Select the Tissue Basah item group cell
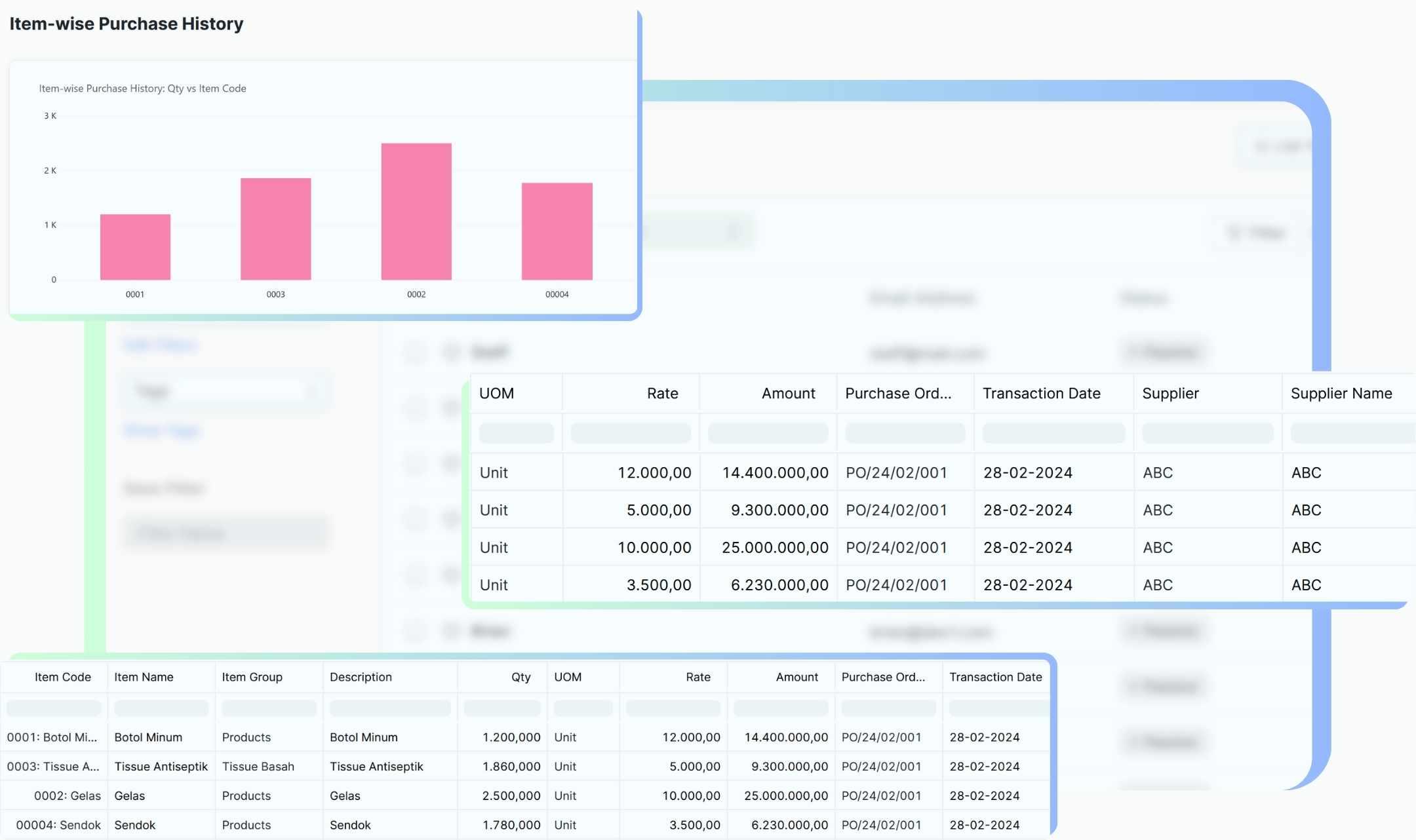The image size is (1416, 840). tap(258, 766)
